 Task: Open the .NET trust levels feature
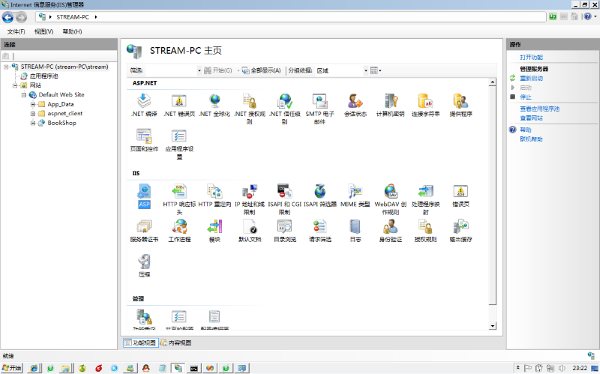(x=285, y=109)
